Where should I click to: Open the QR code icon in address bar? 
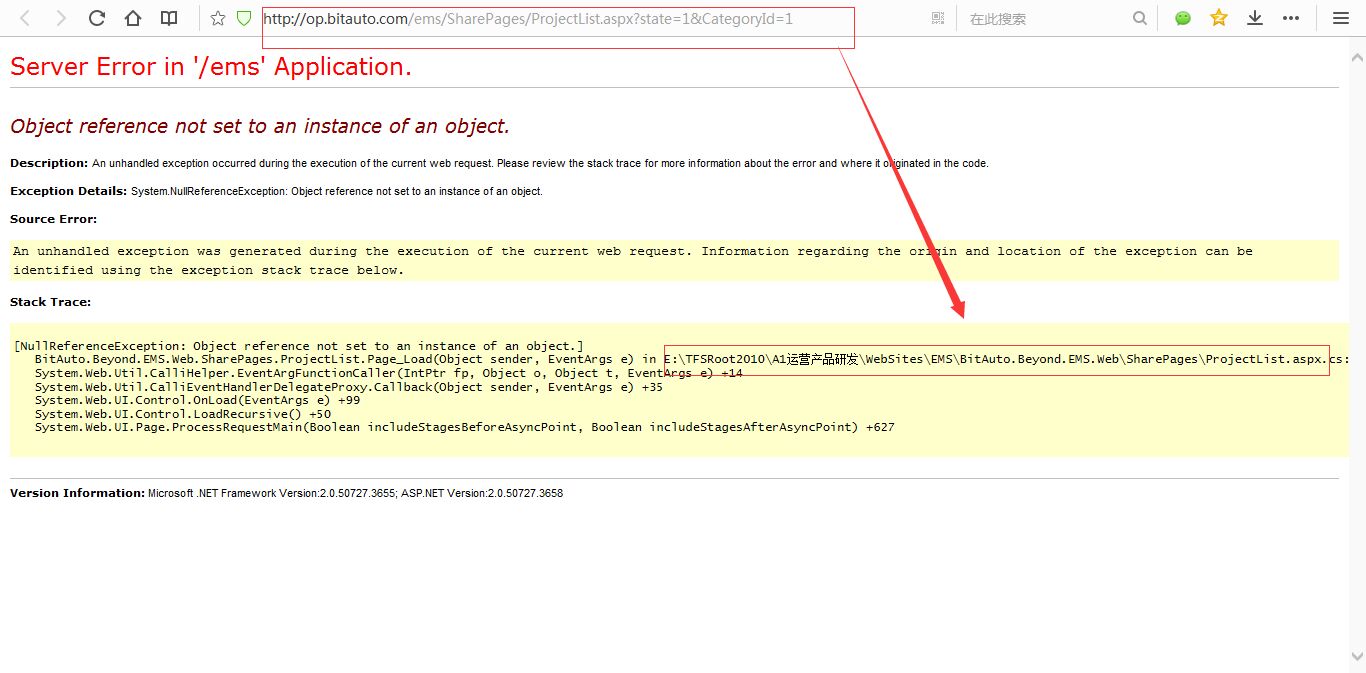(938, 18)
